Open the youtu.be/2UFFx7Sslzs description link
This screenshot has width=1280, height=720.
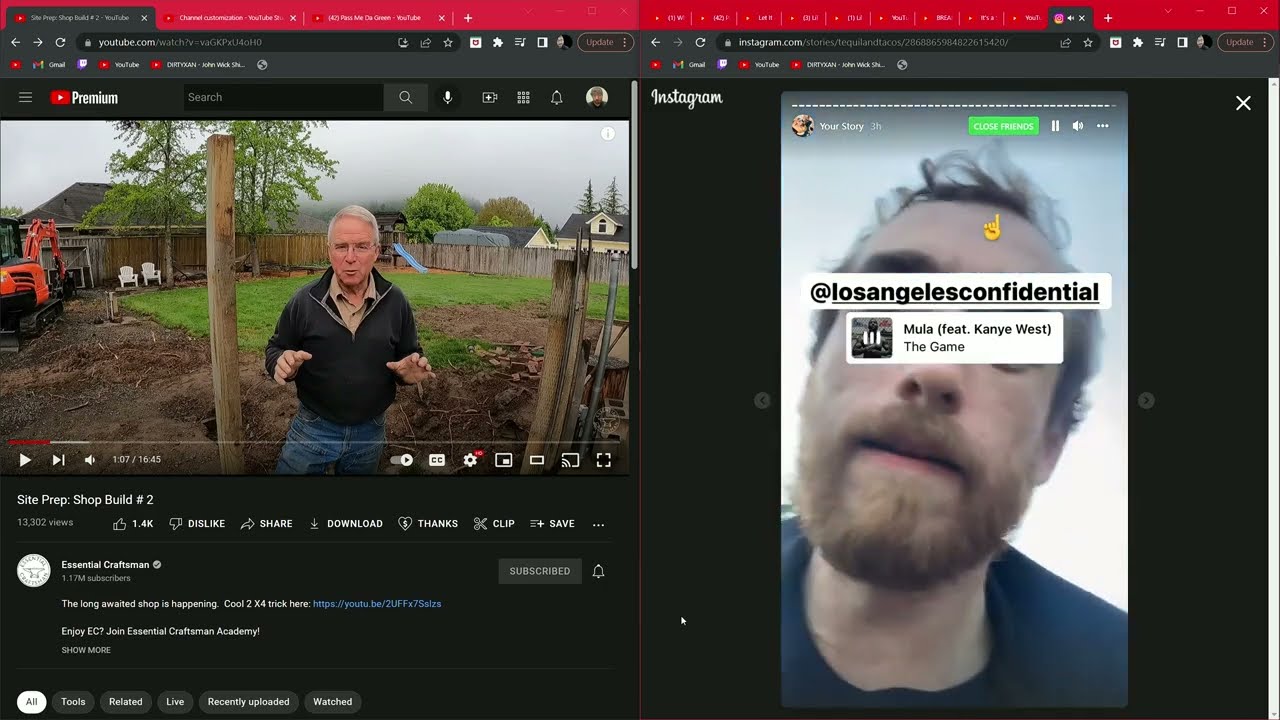click(x=377, y=604)
